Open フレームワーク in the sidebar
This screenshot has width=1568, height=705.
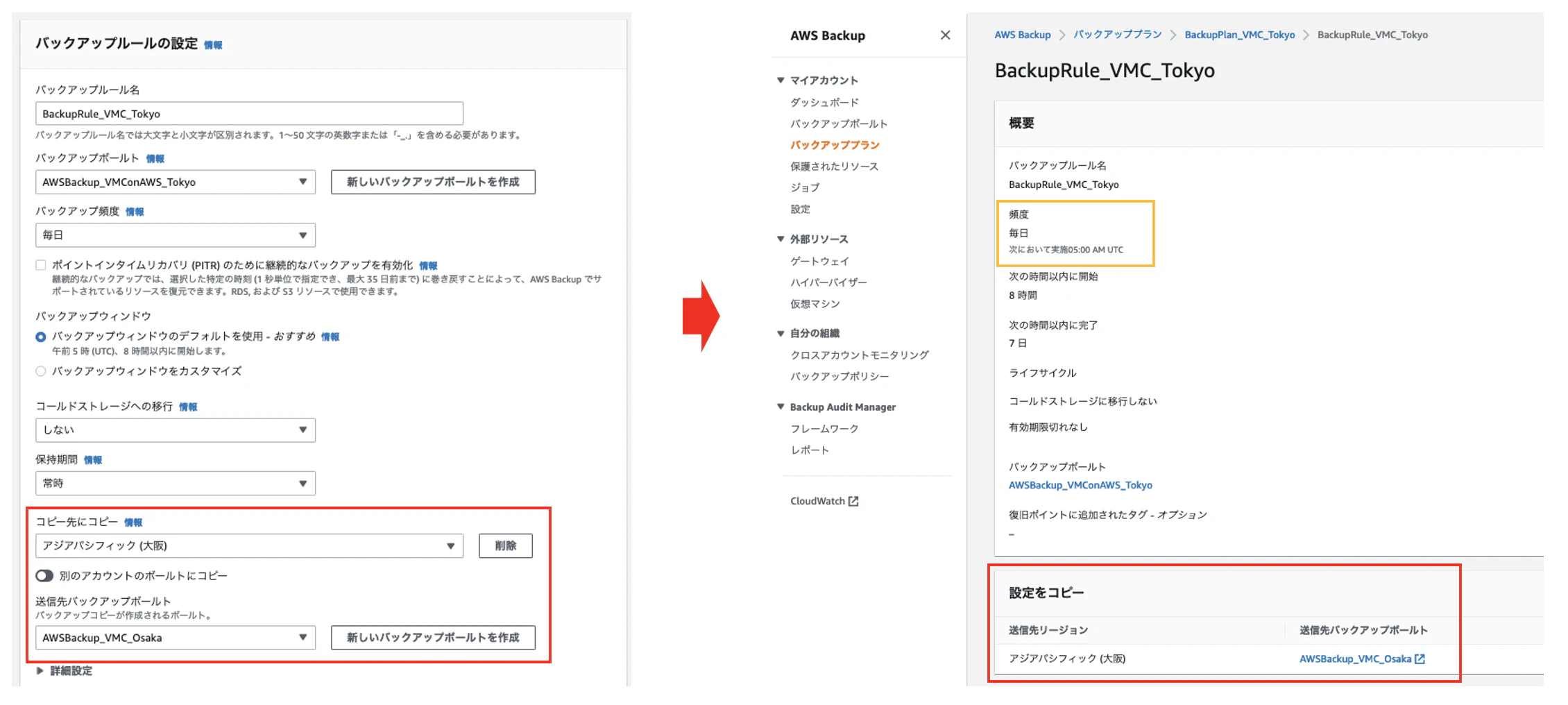[x=824, y=429]
